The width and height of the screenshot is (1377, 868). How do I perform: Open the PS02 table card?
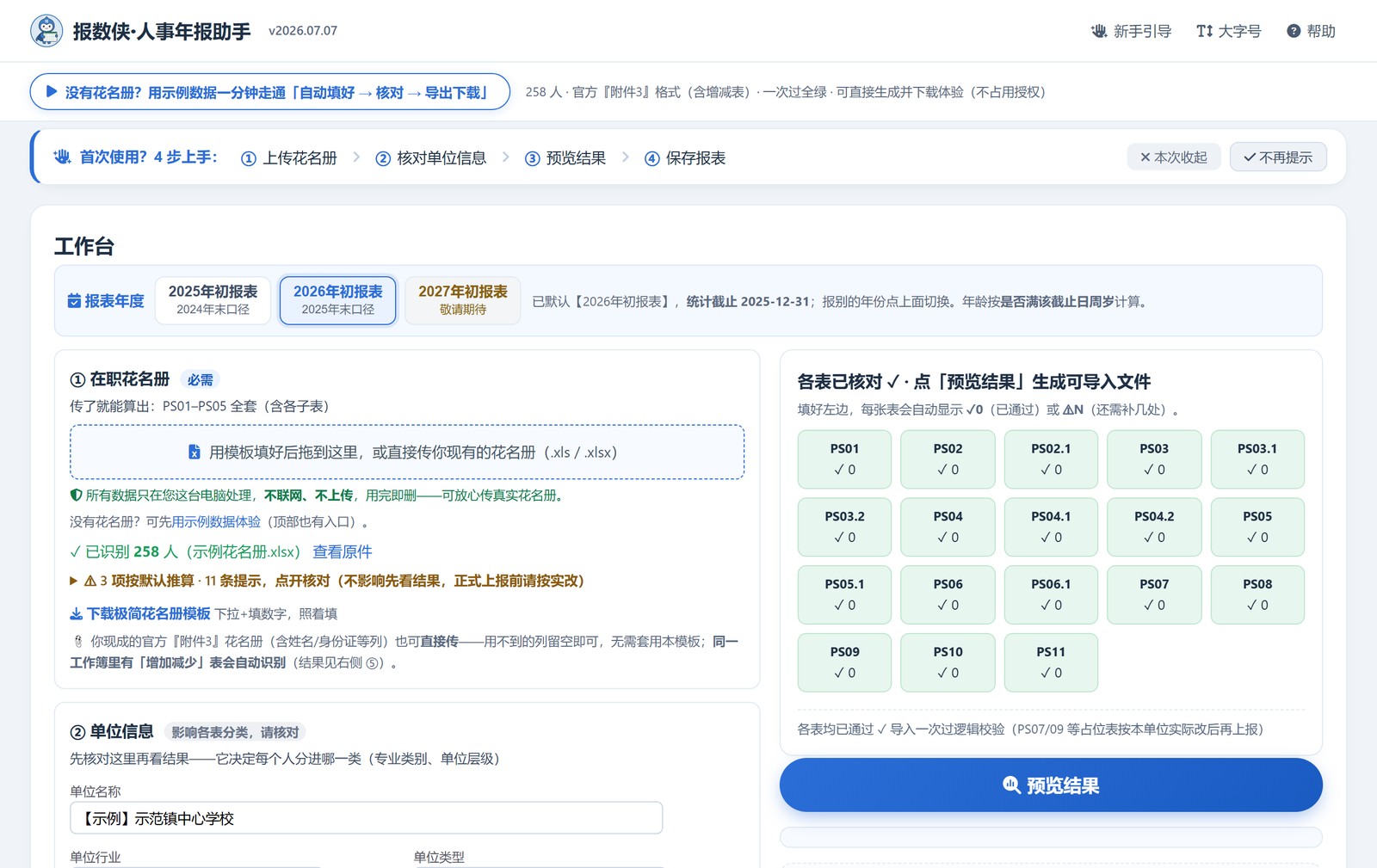(948, 459)
